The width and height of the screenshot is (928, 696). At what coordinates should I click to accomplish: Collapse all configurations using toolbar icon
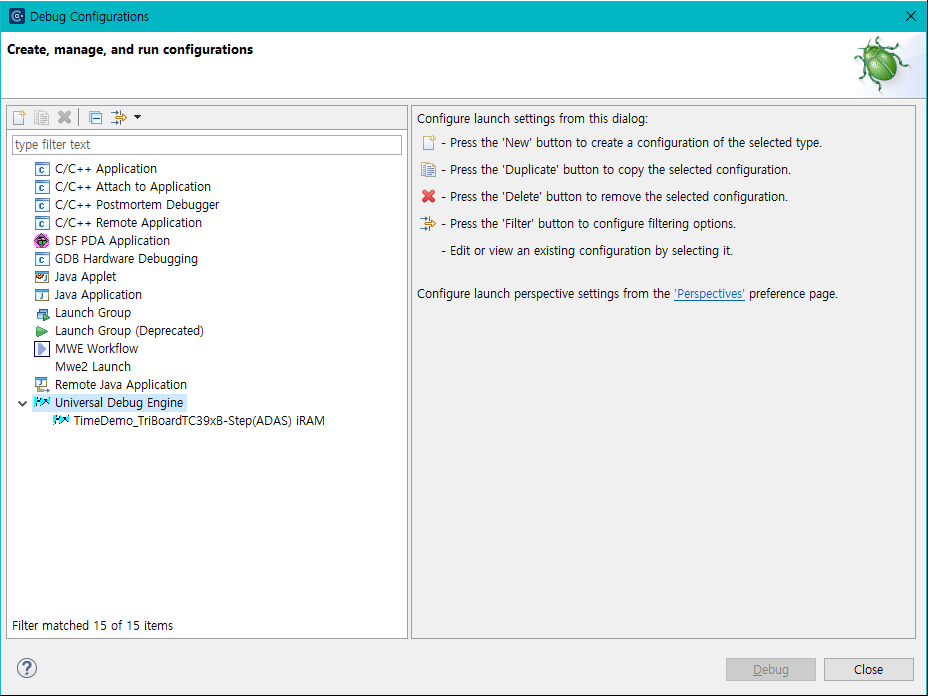tap(95, 117)
